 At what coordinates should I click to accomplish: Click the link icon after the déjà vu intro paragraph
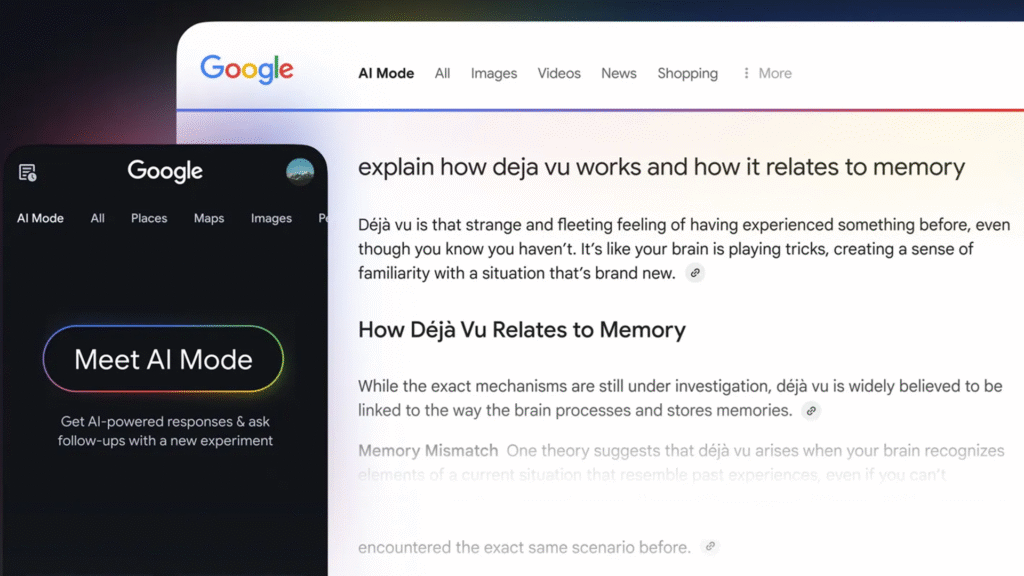(696, 273)
